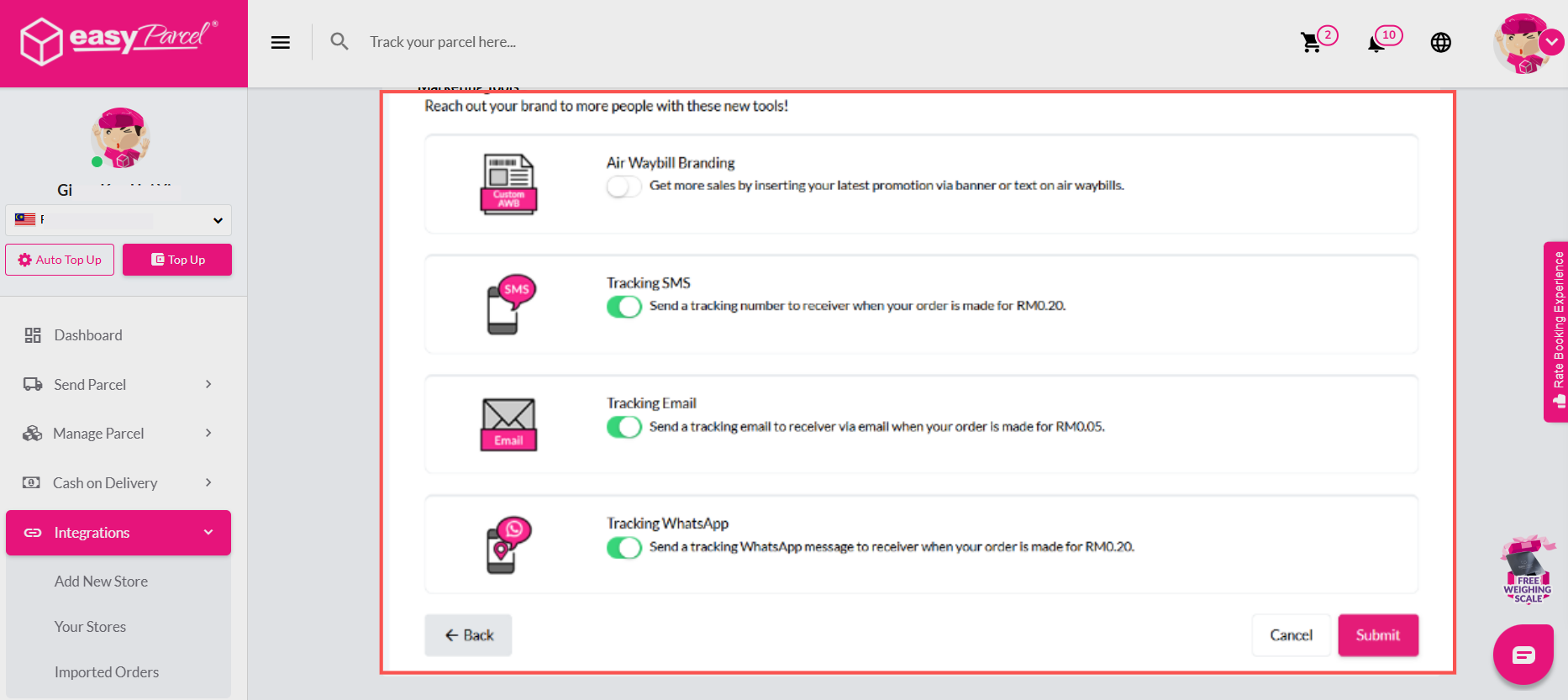Click the Dashboard grid icon
Viewport: 1568px width, 700px height.
pyautogui.click(x=33, y=335)
